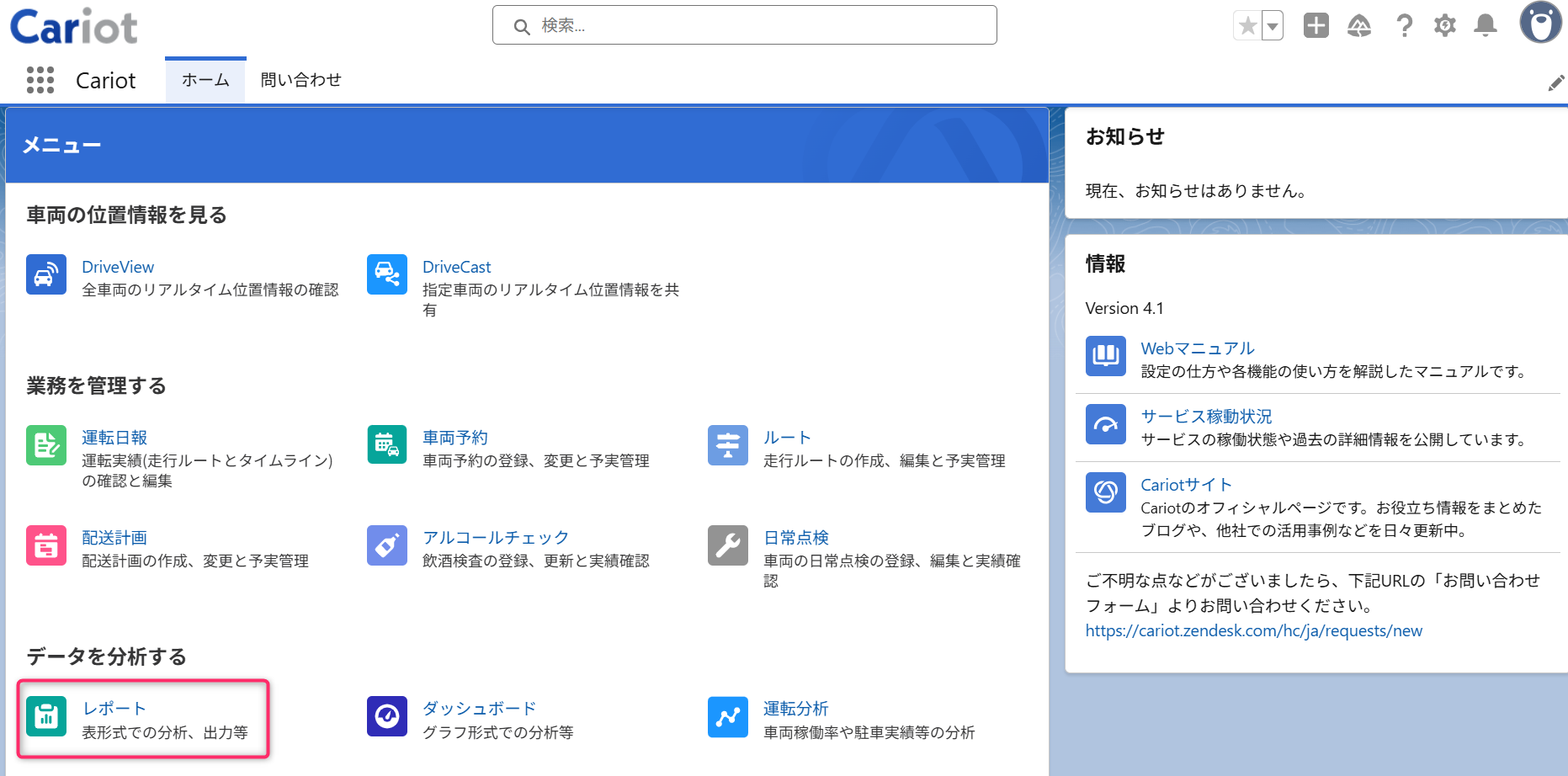Click the ダッシュボード gauge icon
Image resolution: width=1568 pixels, height=776 pixels.
click(387, 716)
